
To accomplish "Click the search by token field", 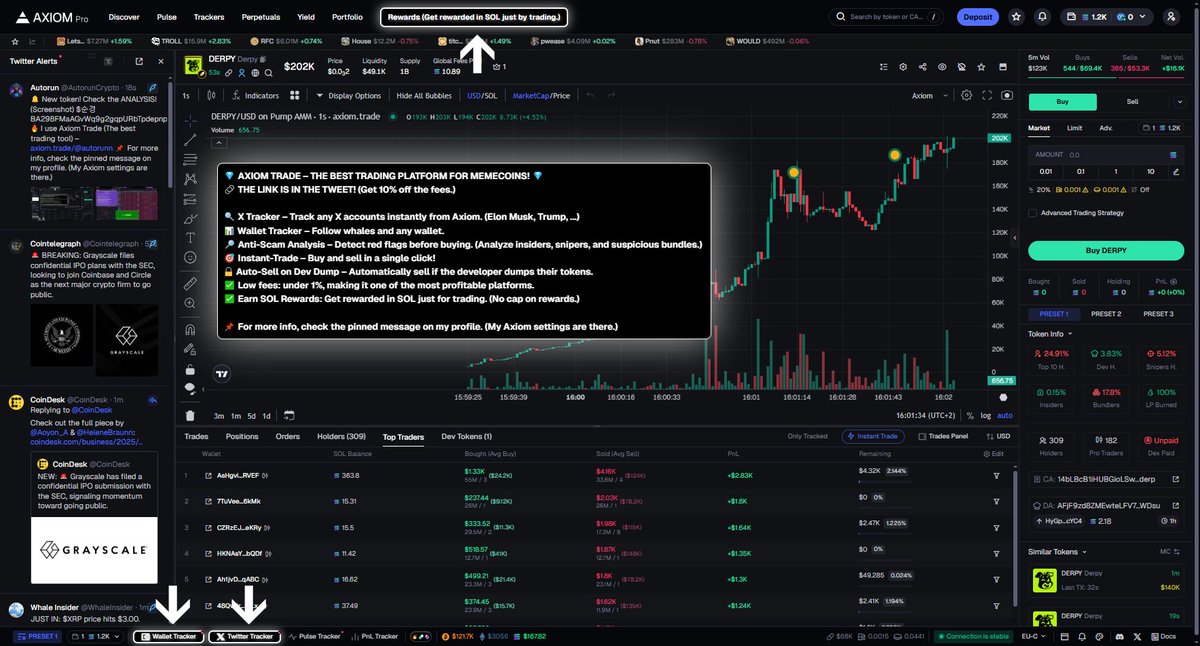I will [x=888, y=17].
